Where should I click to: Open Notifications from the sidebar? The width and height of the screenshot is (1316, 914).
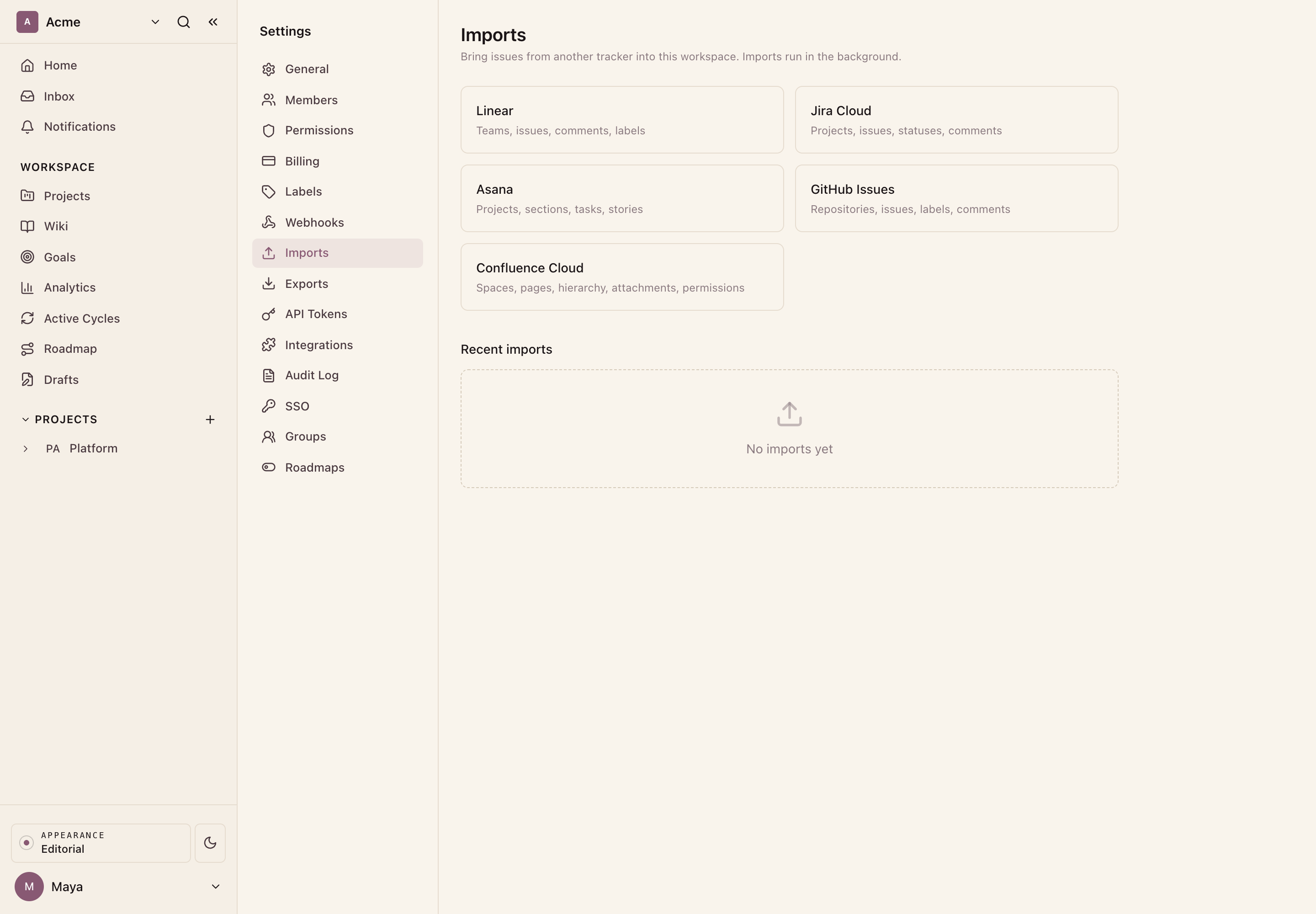pyautogui.click(x=118, y=127)
